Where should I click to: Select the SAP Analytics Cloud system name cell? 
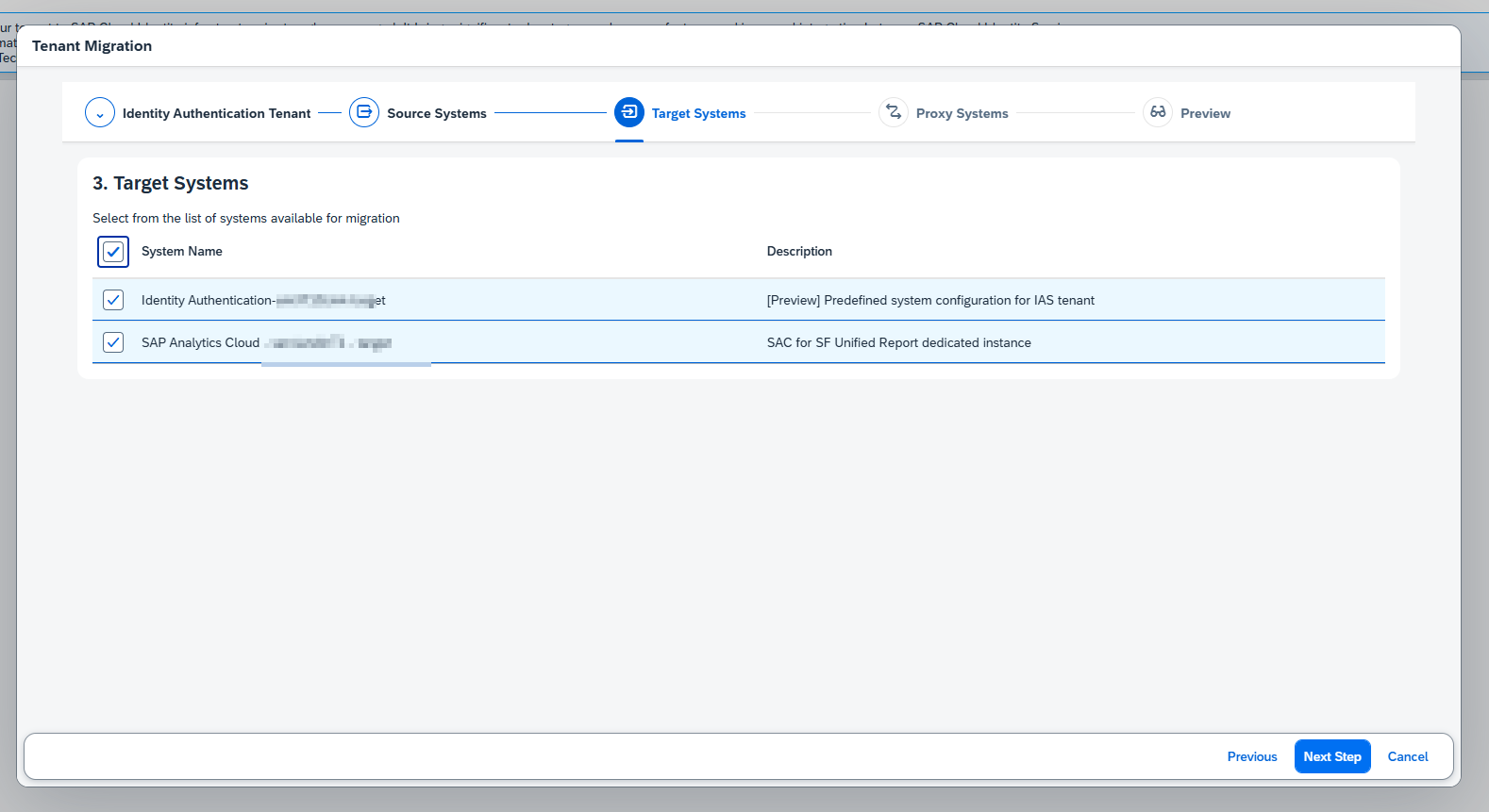click(266, 342)
